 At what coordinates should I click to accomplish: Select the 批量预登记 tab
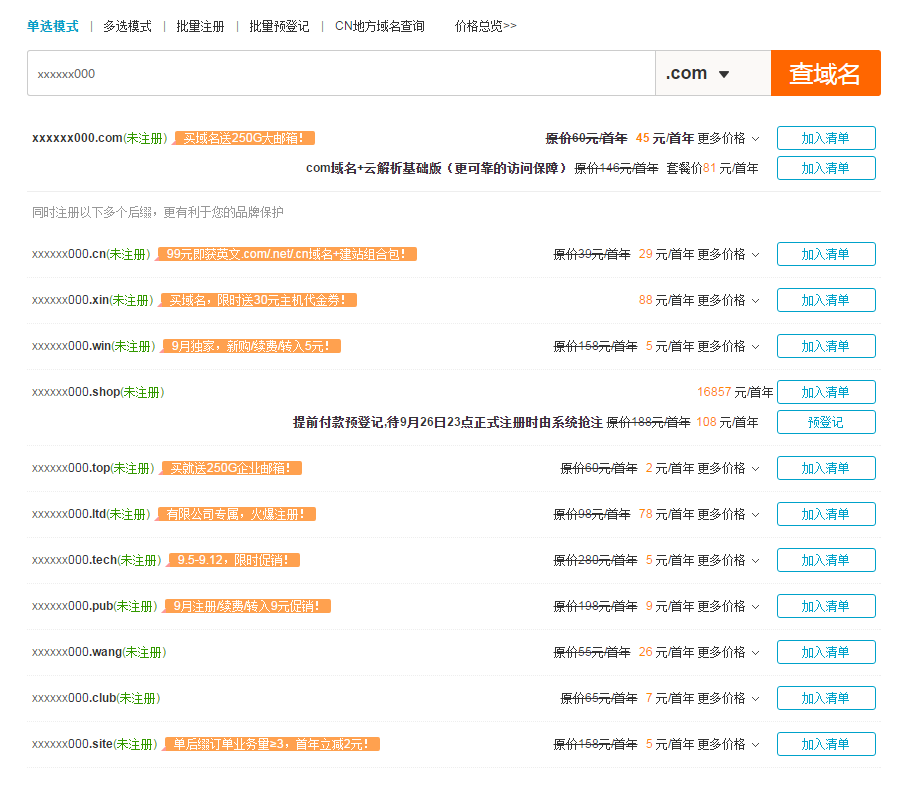279,26
